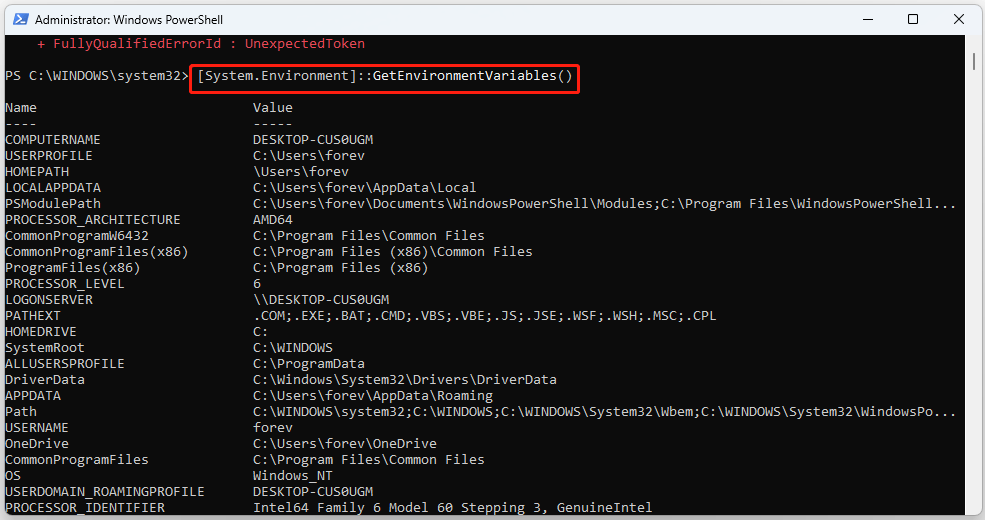
Task: Select the COMPUTERNAME variable name
Action: click(53, 140)
